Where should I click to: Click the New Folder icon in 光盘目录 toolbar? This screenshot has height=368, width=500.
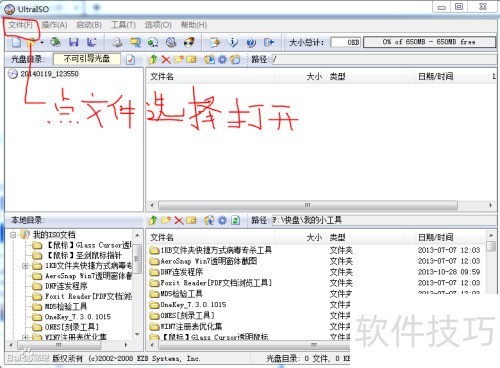pos(179,60)
